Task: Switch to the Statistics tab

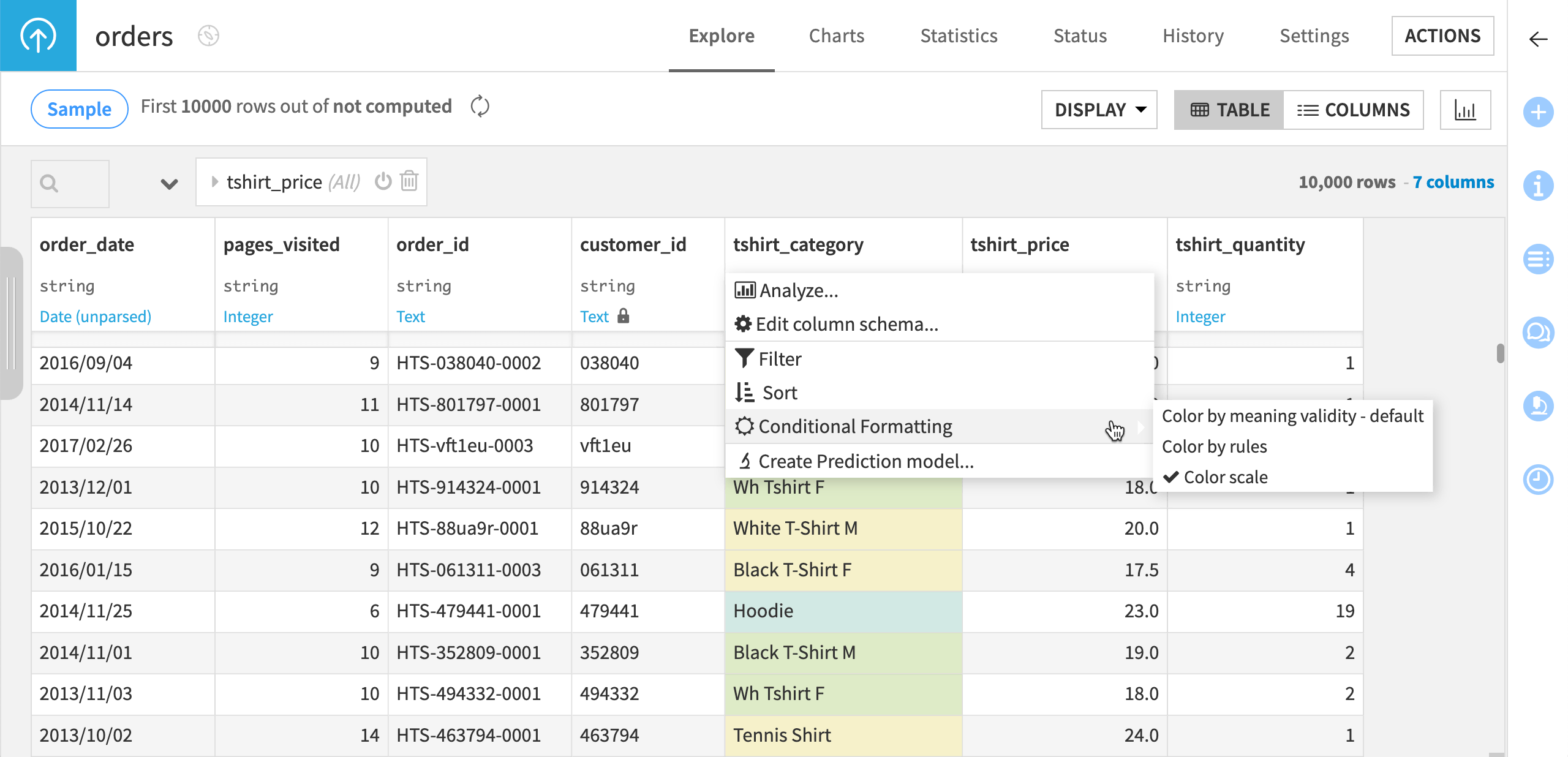Action: (x=958, y=36)
